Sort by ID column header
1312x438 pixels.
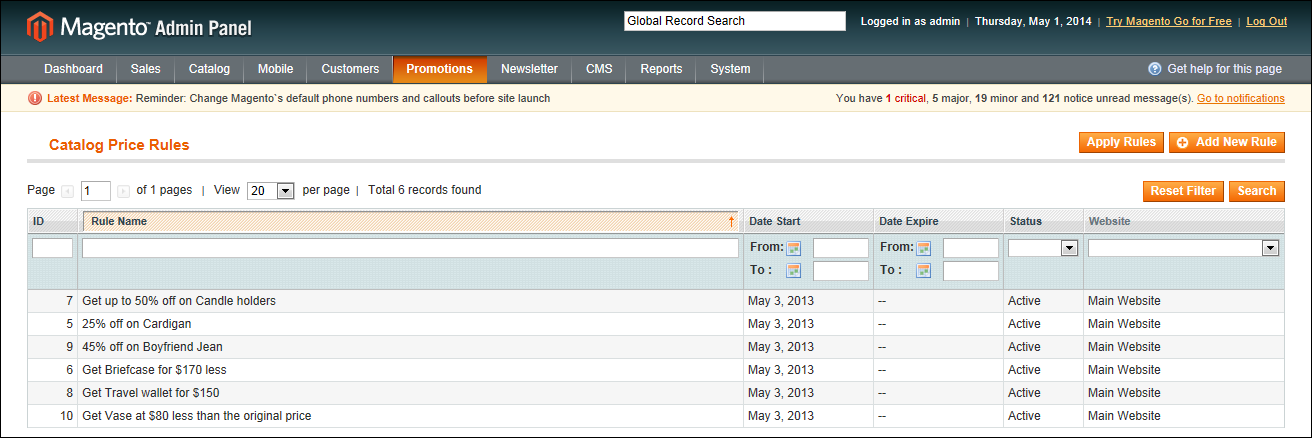52,221
